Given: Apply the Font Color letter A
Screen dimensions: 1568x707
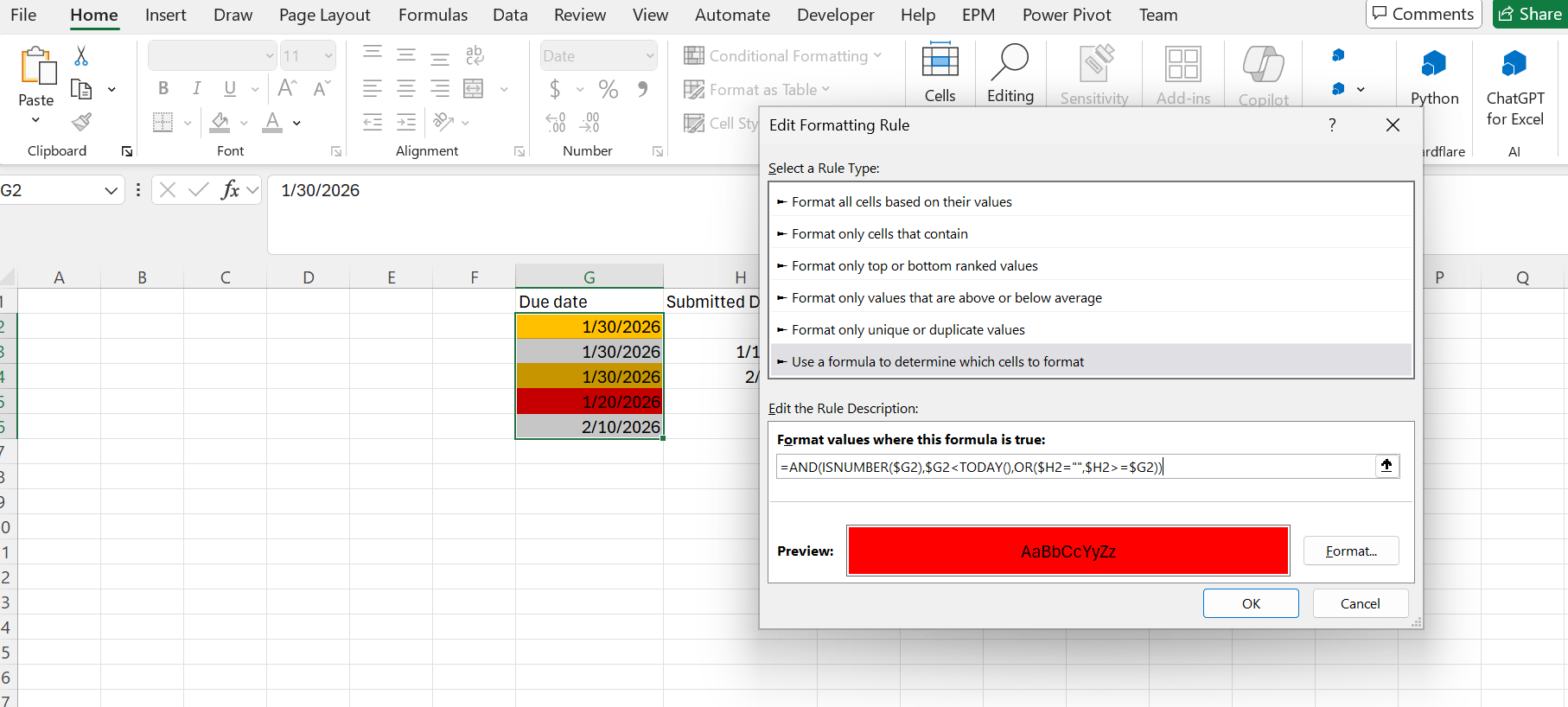Looking at the screenshot, I should pyautogui.click(x=273, y=122).
